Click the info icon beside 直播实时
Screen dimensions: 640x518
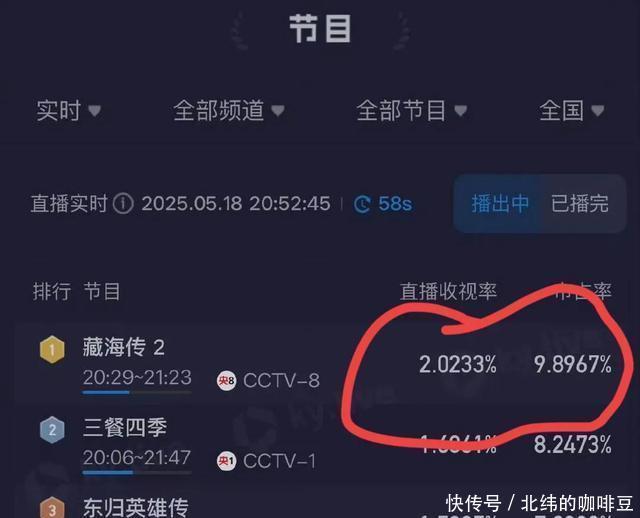point(123,203)
